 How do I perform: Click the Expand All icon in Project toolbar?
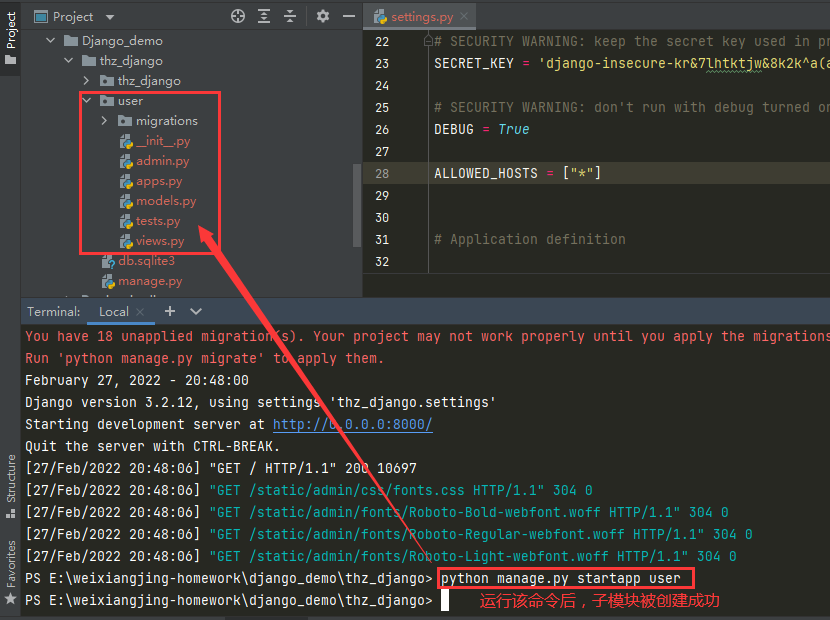click(264, 16)
